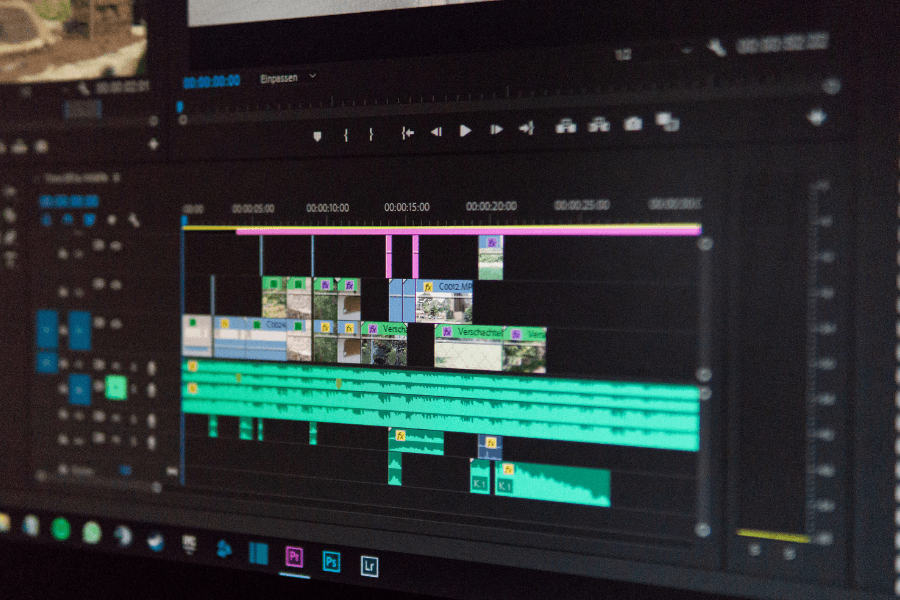Click the Go to In point icon
This screenshot has height=600, width=900.
[407, 132]
